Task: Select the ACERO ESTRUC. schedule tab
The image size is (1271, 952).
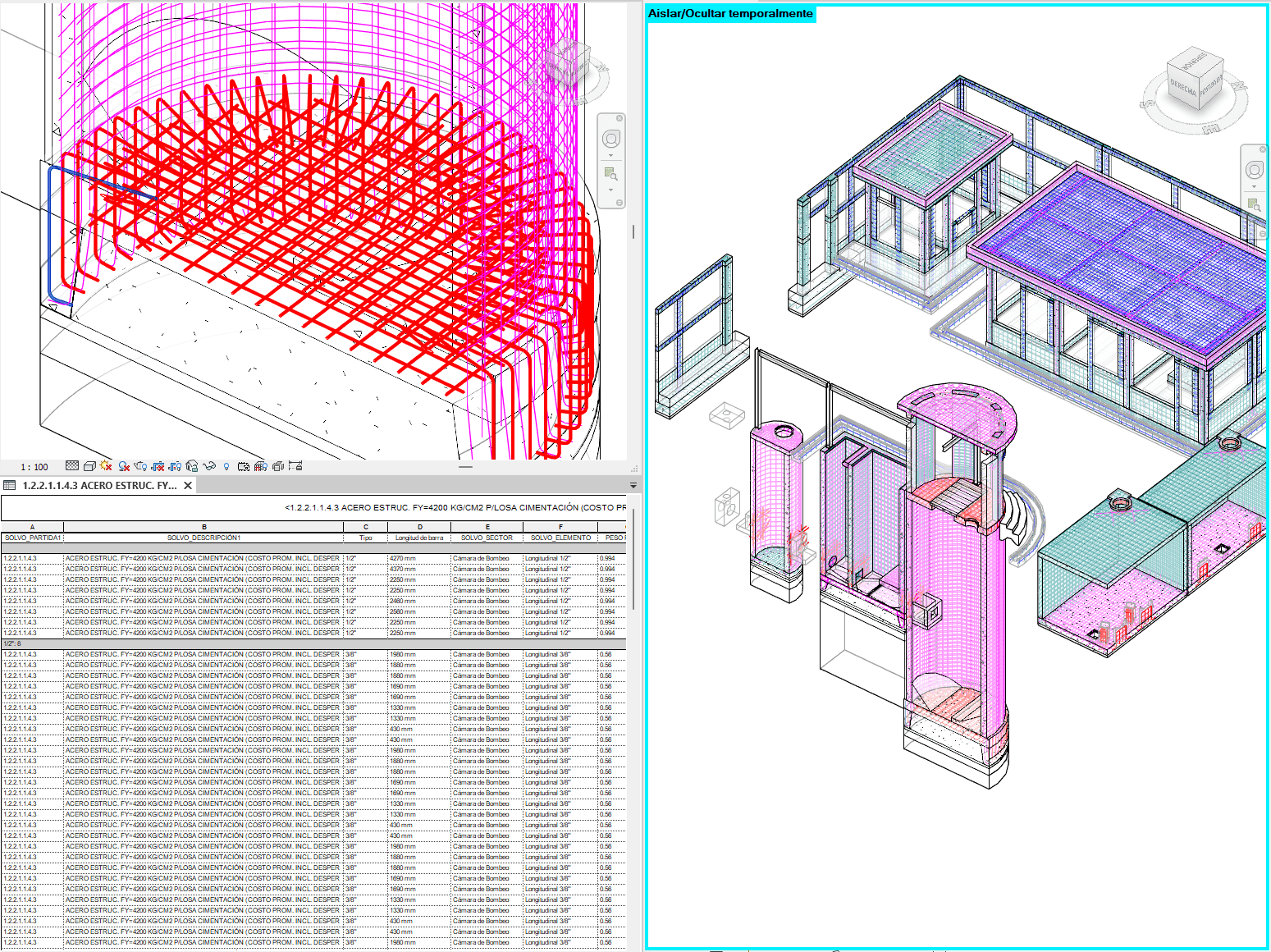Action: pyautogui.click(x=98, y=486)
